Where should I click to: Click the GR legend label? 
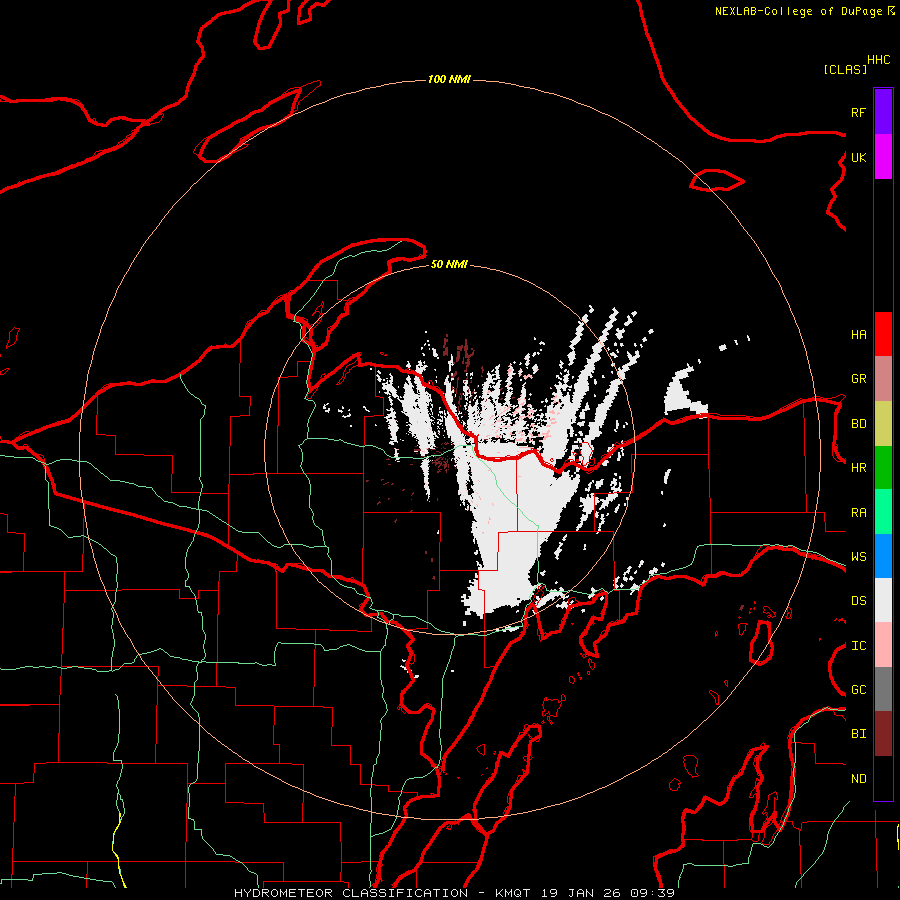pyautogui.click(x=858, y=379)
